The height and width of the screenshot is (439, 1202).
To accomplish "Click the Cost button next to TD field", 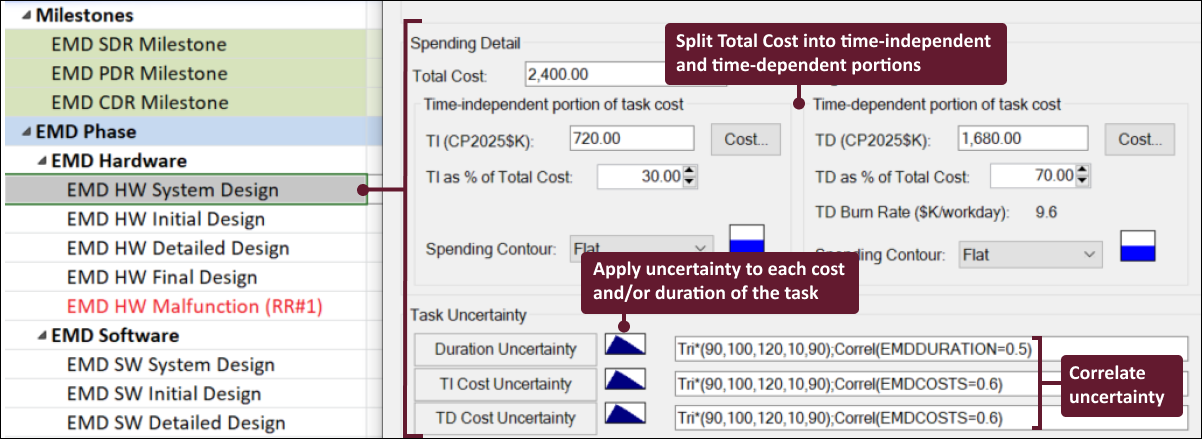I will coord(1138,139).
